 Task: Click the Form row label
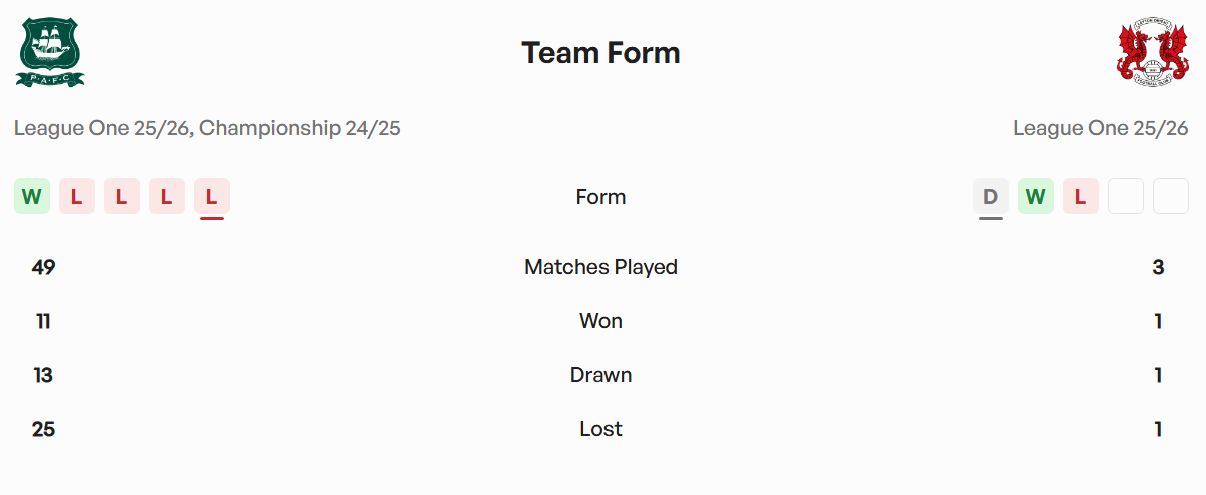(601, 197)
